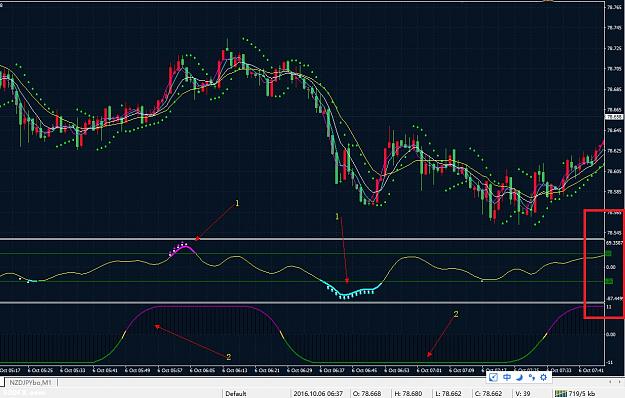Click the lower green level tag on oscillator scale

click(609, 282)
